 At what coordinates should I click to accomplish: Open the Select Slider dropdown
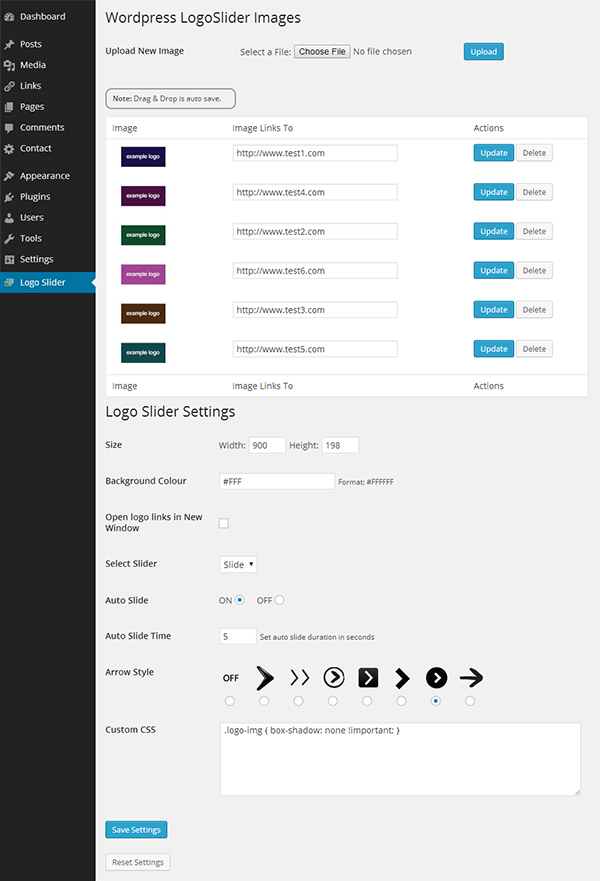click(238, 564)
